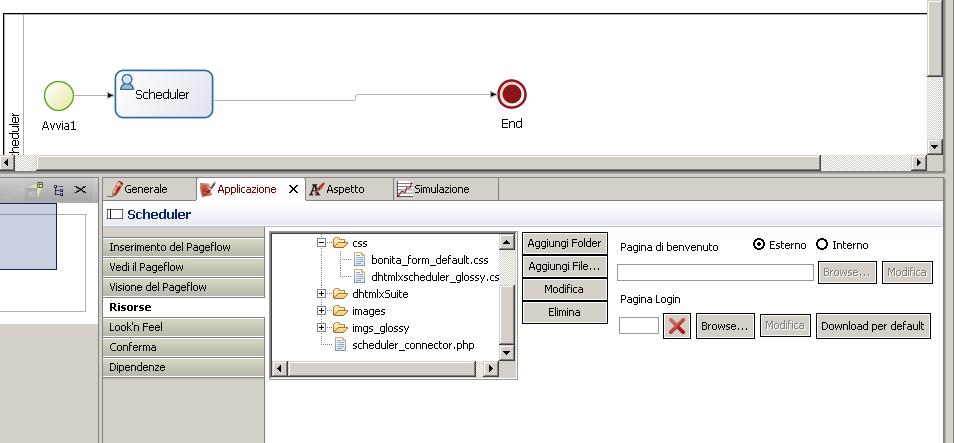Select the Esterno radio button
Screen dimensions: 954x443
pyautogui.click(x=759, y=245)
